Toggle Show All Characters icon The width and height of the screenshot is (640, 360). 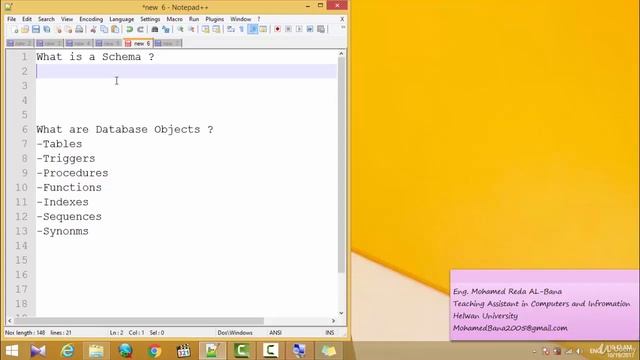coord(241,29)
